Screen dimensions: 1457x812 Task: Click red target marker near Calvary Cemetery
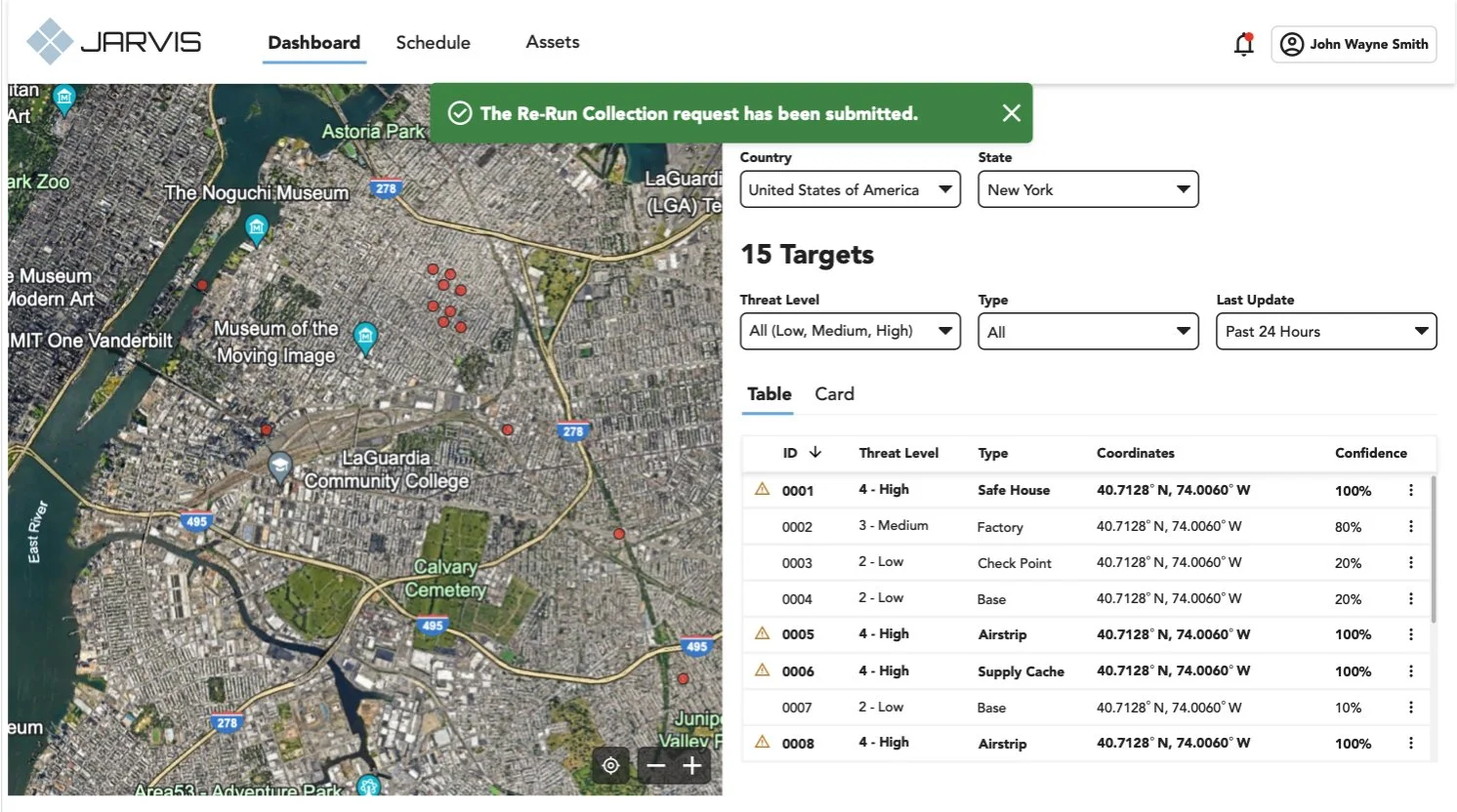coord(619,534)
